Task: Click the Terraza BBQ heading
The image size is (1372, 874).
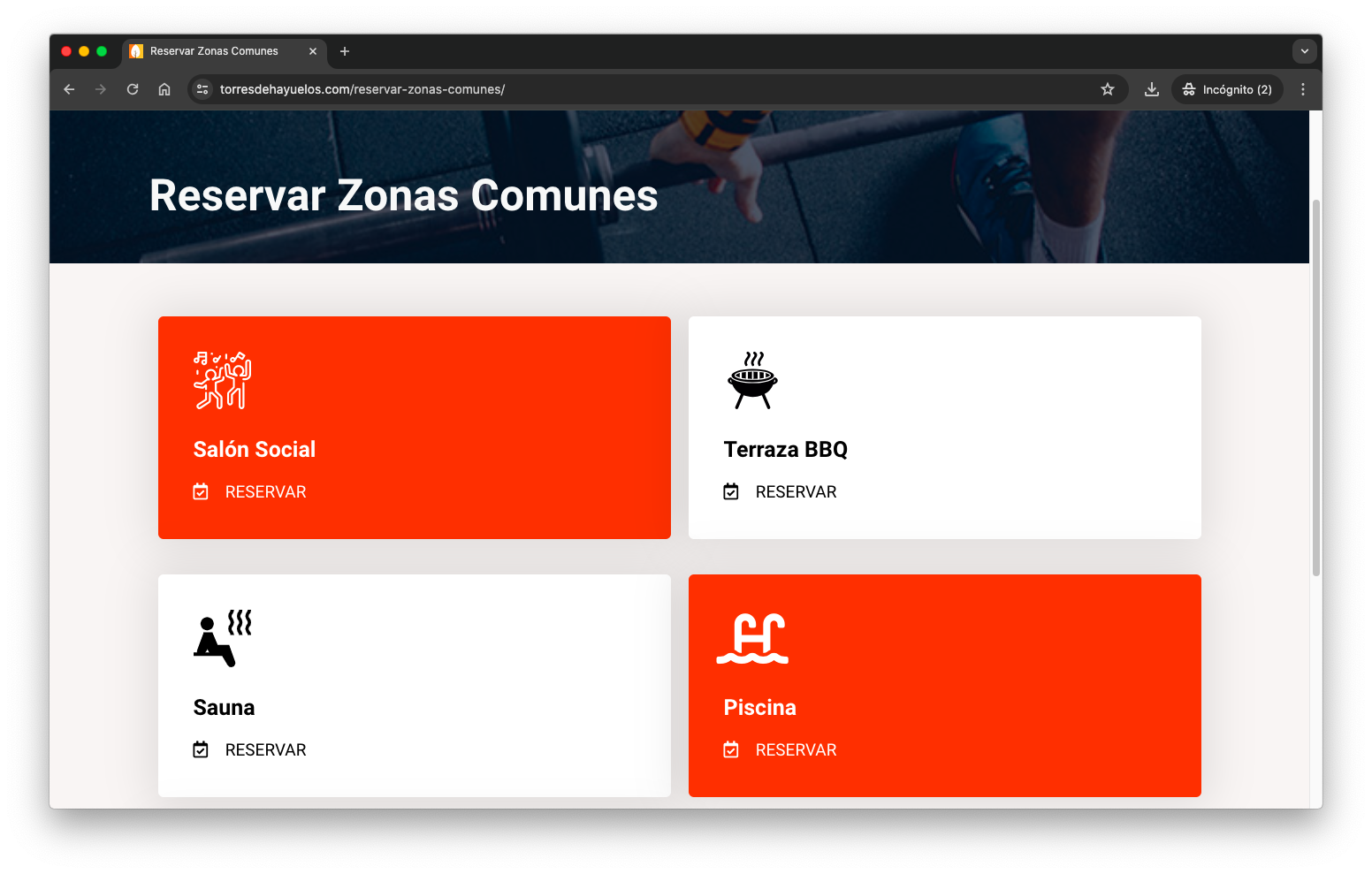Action: 786,449
